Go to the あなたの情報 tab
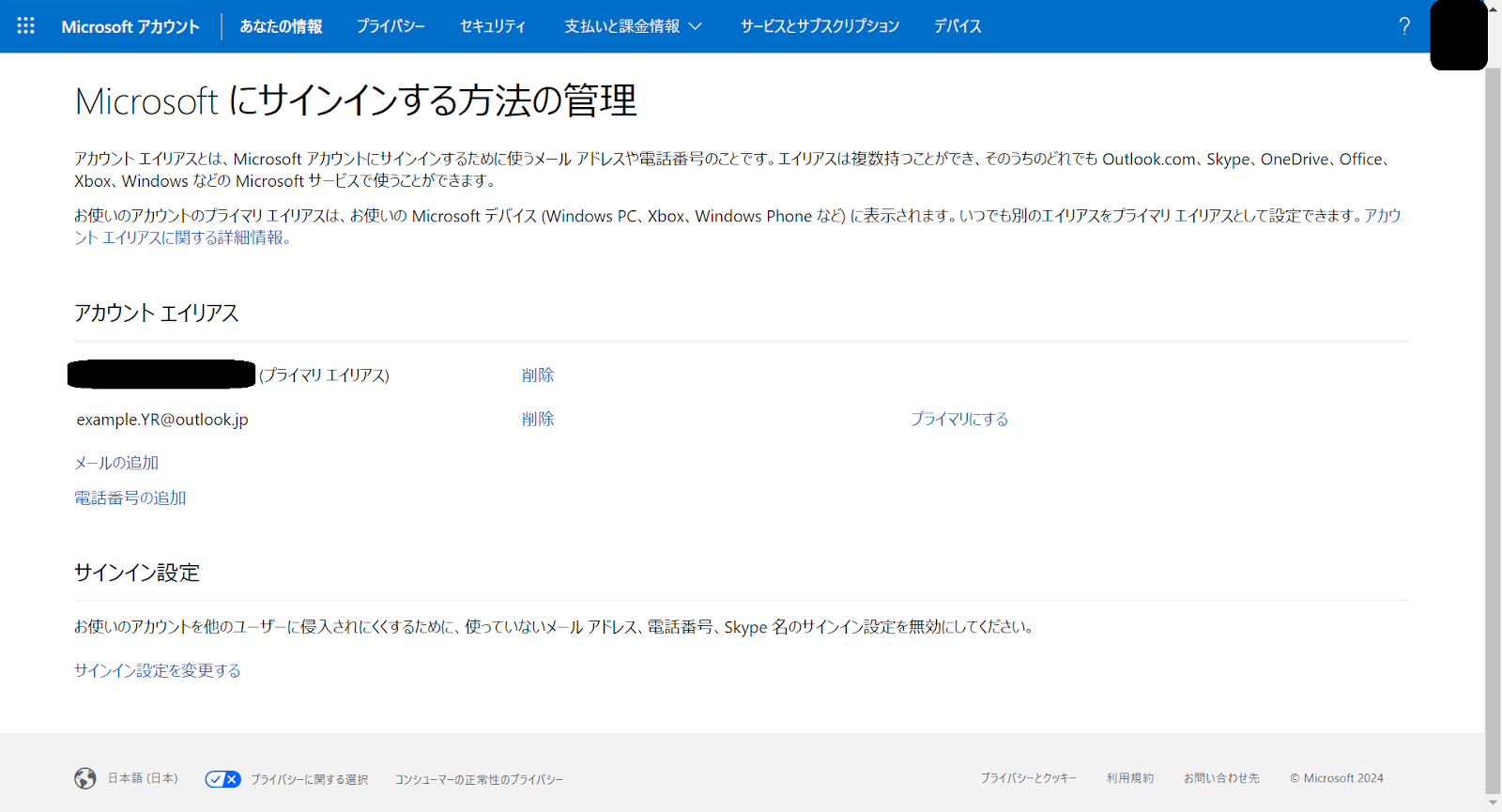Screen dimensions: 1502x812 (281, 26)
